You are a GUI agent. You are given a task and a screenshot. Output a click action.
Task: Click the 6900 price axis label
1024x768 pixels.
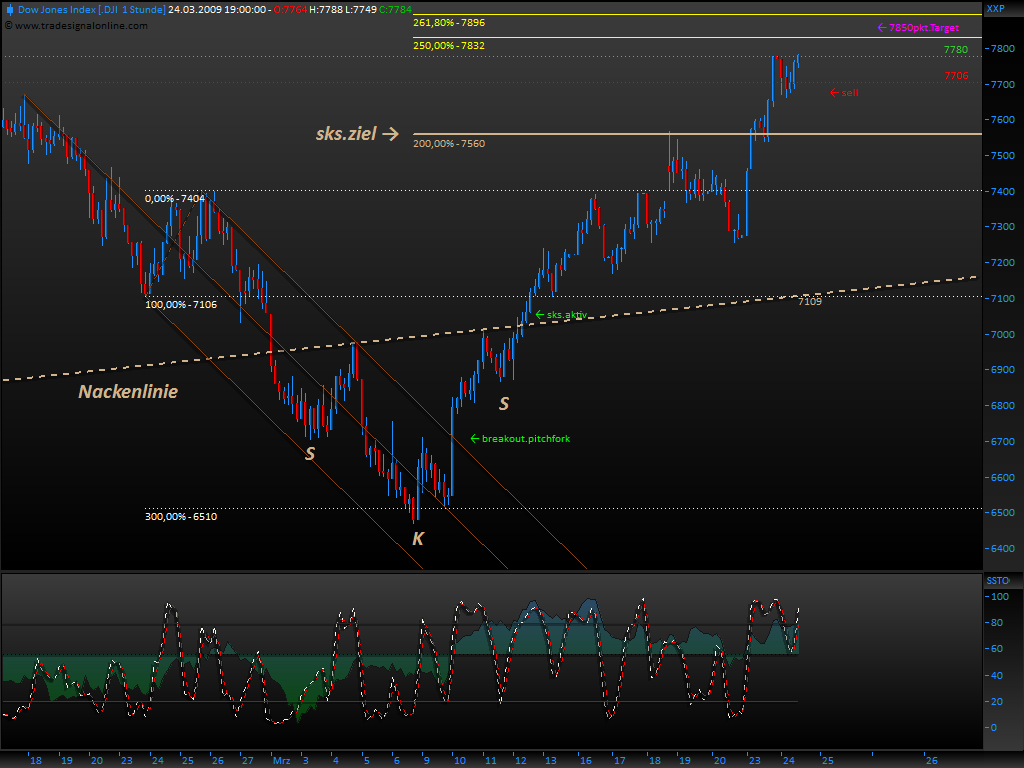1003,370
